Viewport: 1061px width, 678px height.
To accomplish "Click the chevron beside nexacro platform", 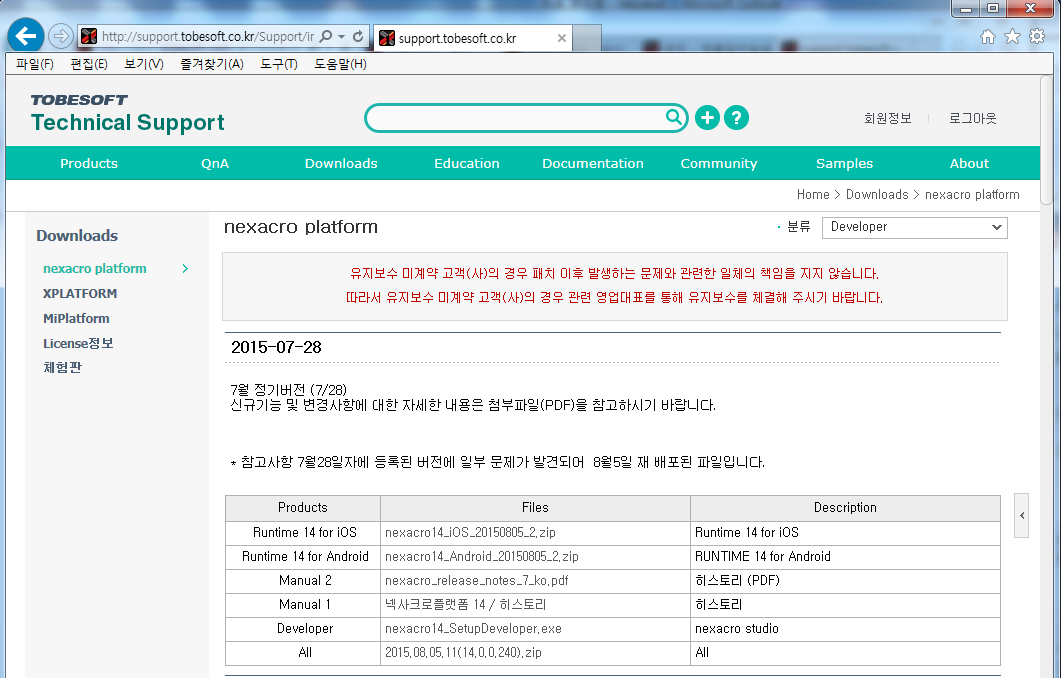I will pos(185,269).
